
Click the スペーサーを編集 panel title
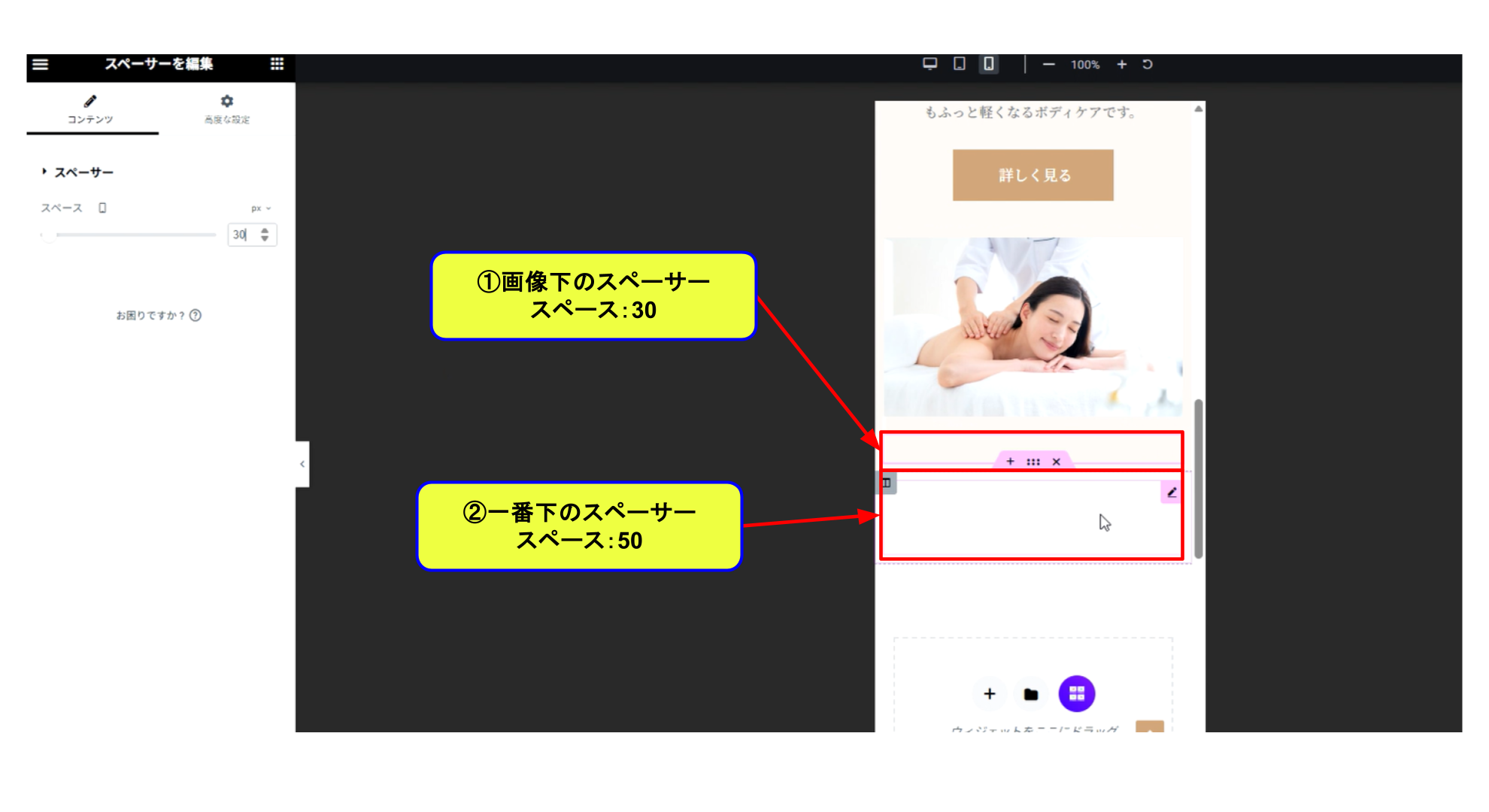click(159, 64)
